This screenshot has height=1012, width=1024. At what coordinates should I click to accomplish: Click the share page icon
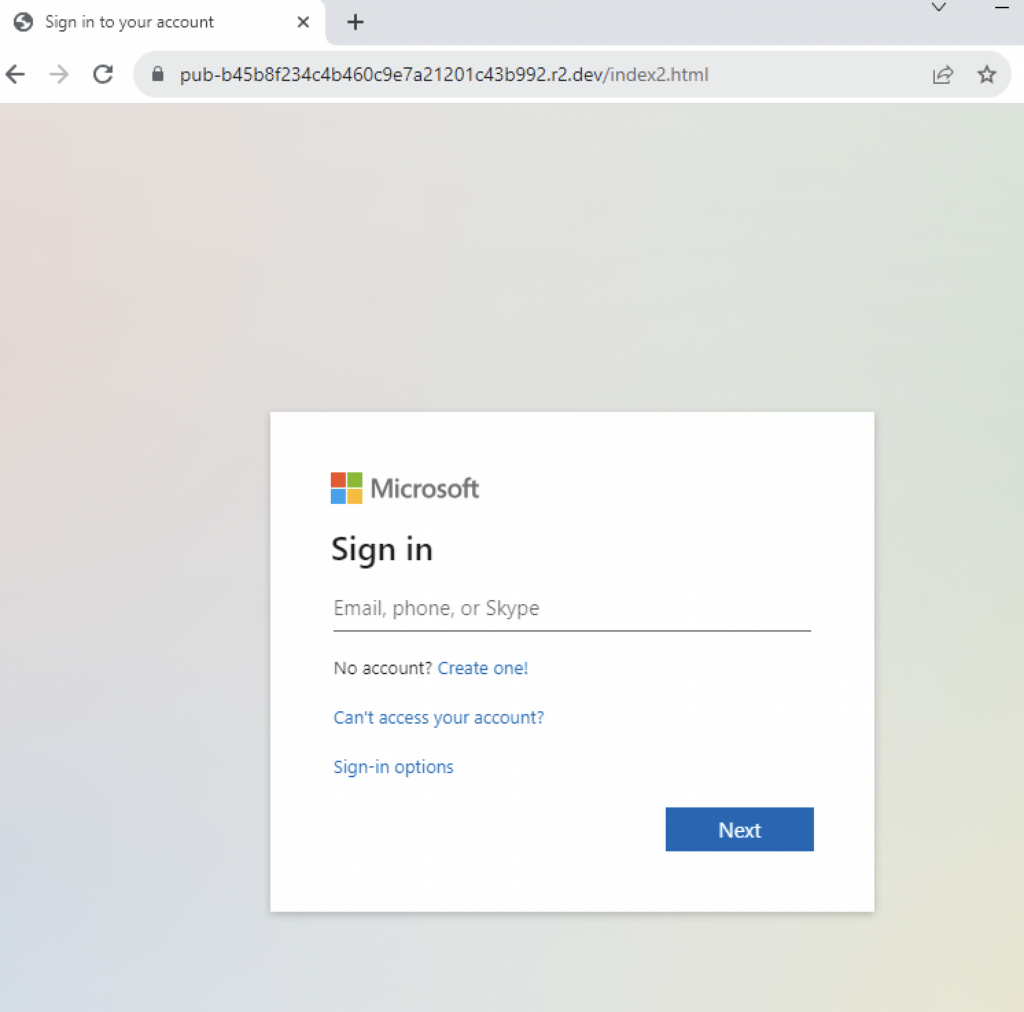943,74
